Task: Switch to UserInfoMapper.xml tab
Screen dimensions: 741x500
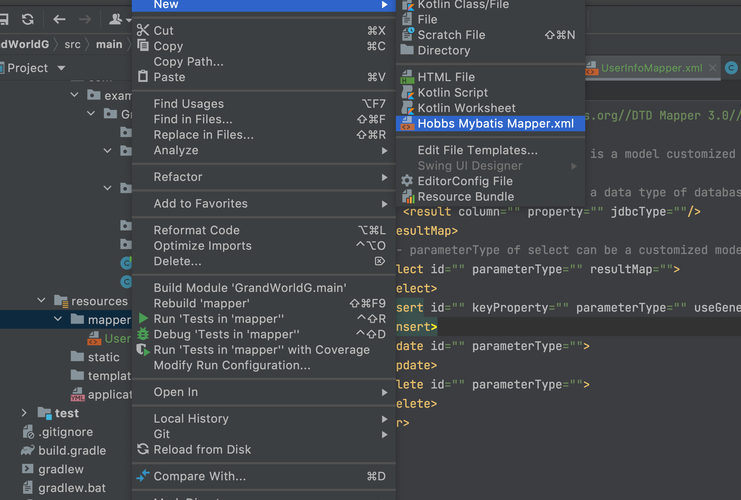Action: (651, 68)
